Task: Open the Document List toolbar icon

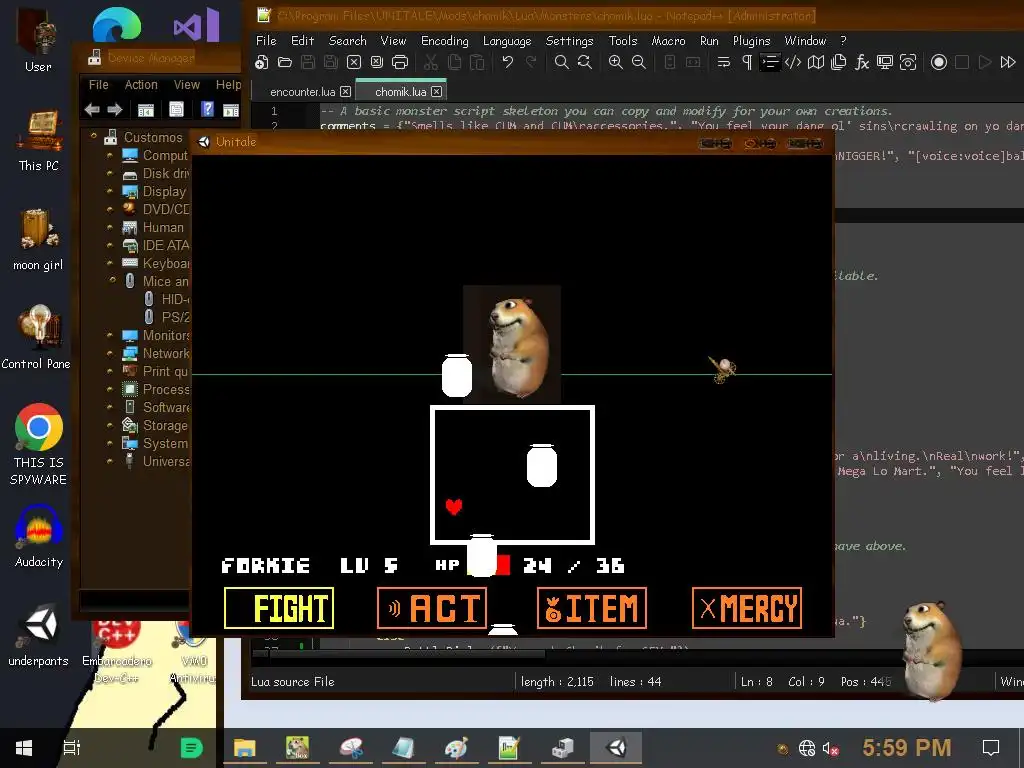Action: tap(839, 62)
